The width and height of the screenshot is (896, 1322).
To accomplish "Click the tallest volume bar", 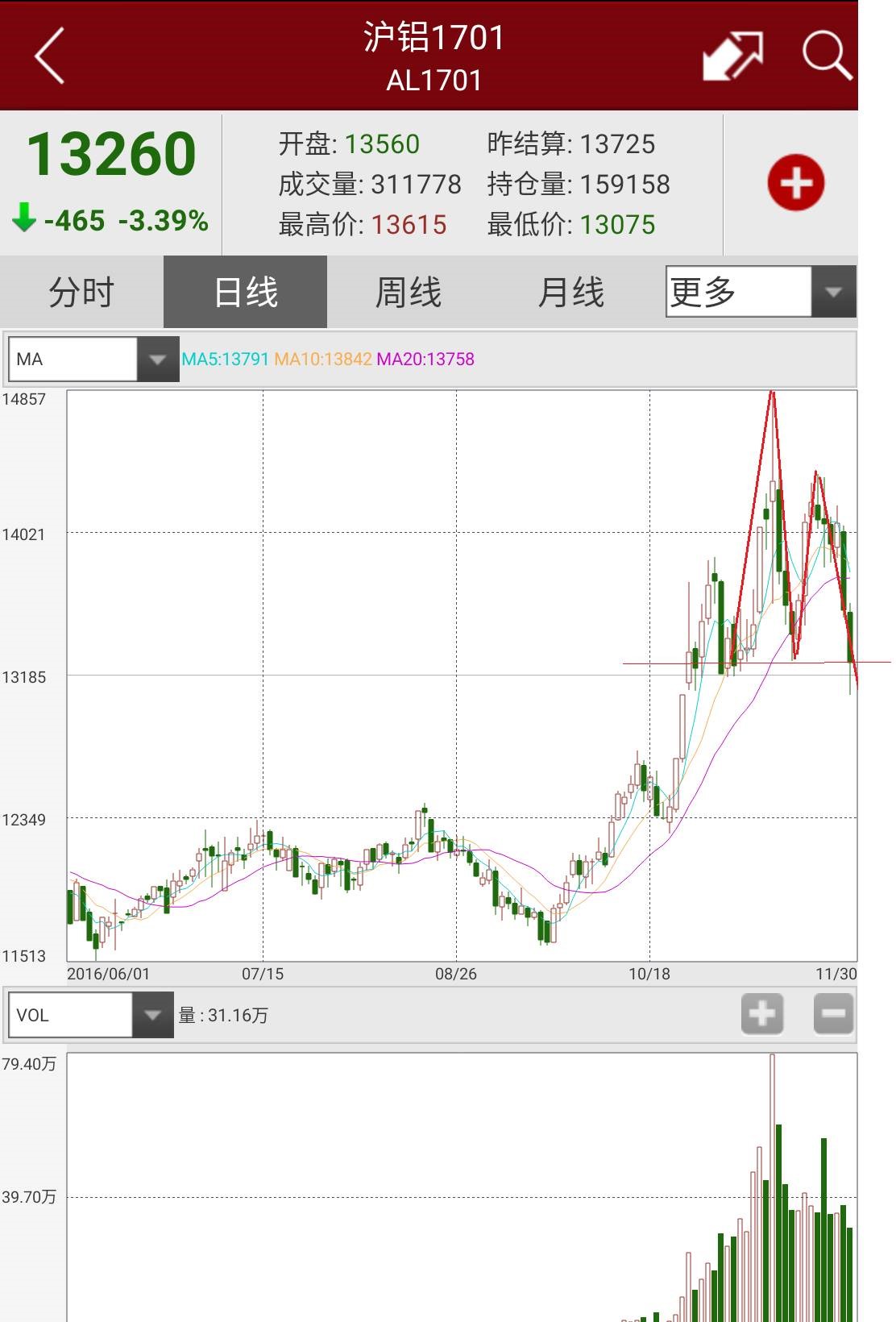I will tap(772, 1187).
